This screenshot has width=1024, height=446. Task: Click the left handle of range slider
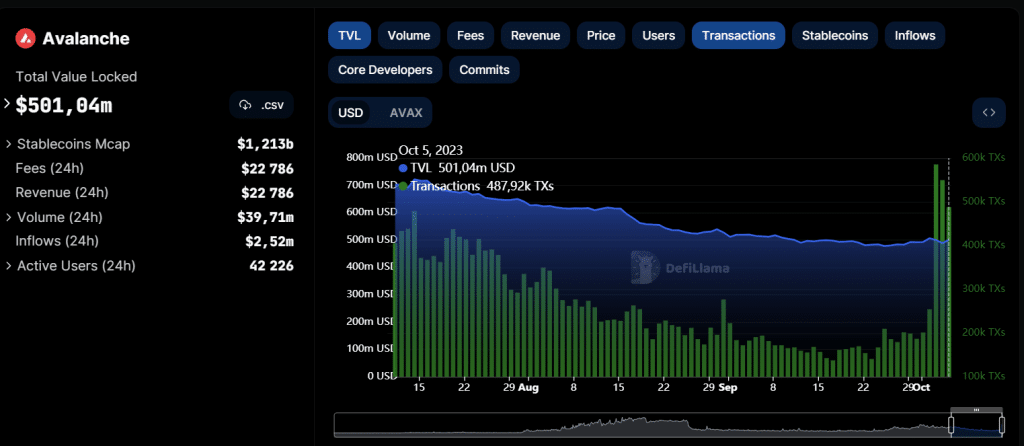951,427
